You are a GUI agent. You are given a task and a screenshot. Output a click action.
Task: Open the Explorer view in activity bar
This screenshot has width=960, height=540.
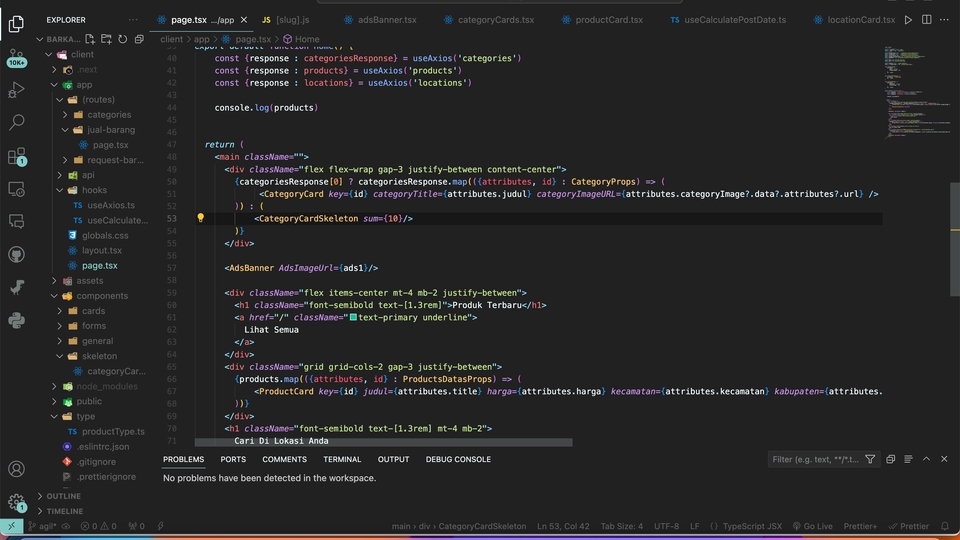pyautogui.click(x=17, y=24)
